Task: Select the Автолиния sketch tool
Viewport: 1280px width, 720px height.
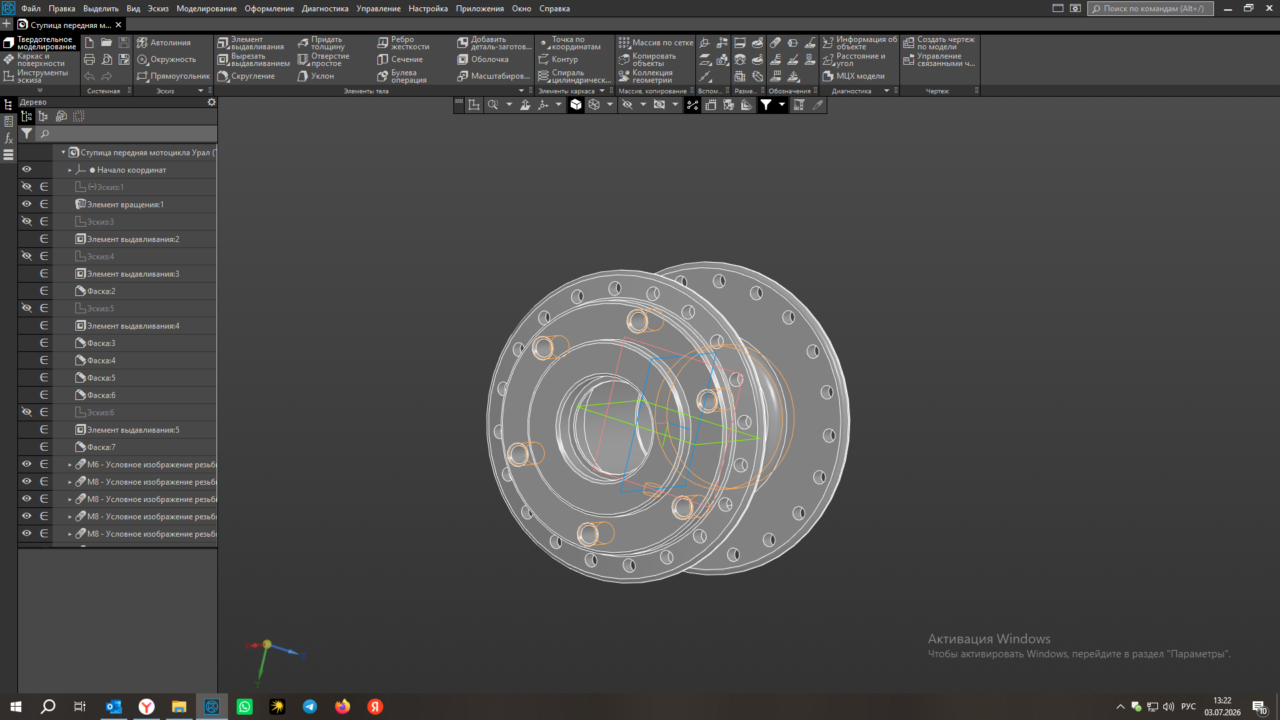Action: [x=164, y=43]
